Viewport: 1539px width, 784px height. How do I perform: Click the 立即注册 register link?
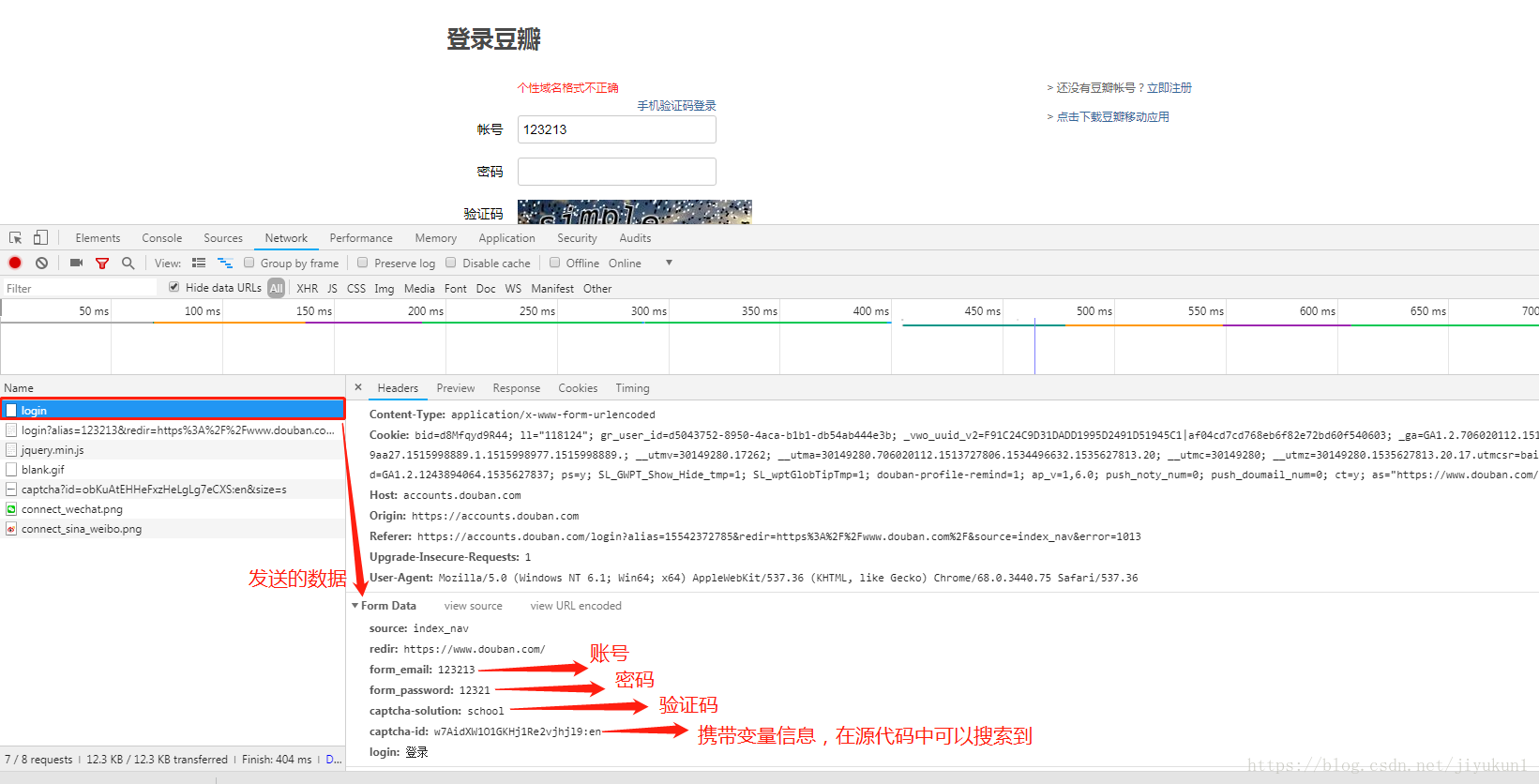tap(1169, 87)
